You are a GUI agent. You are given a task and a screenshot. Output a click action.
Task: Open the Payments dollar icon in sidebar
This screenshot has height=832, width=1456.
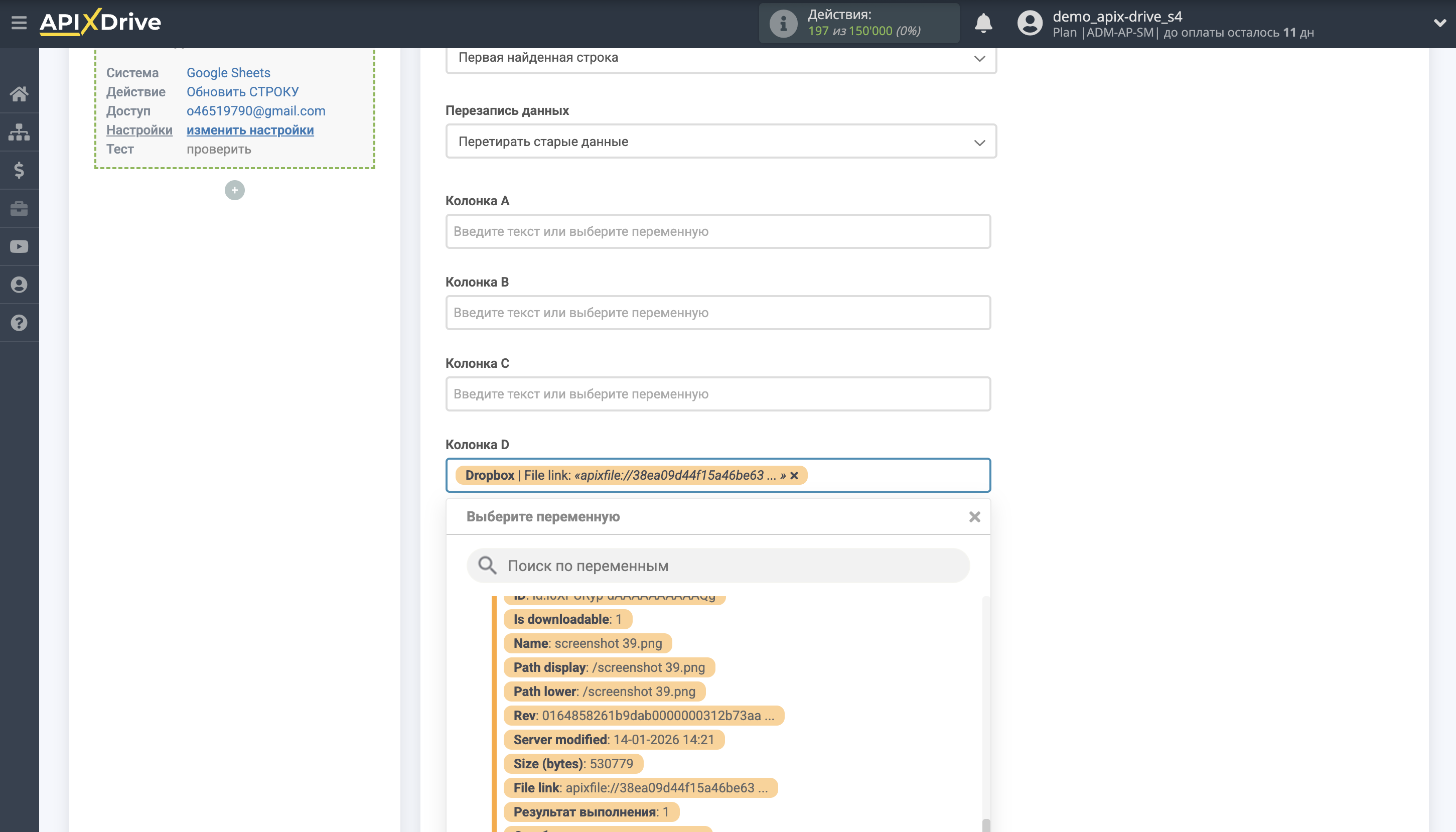[19, 170]
